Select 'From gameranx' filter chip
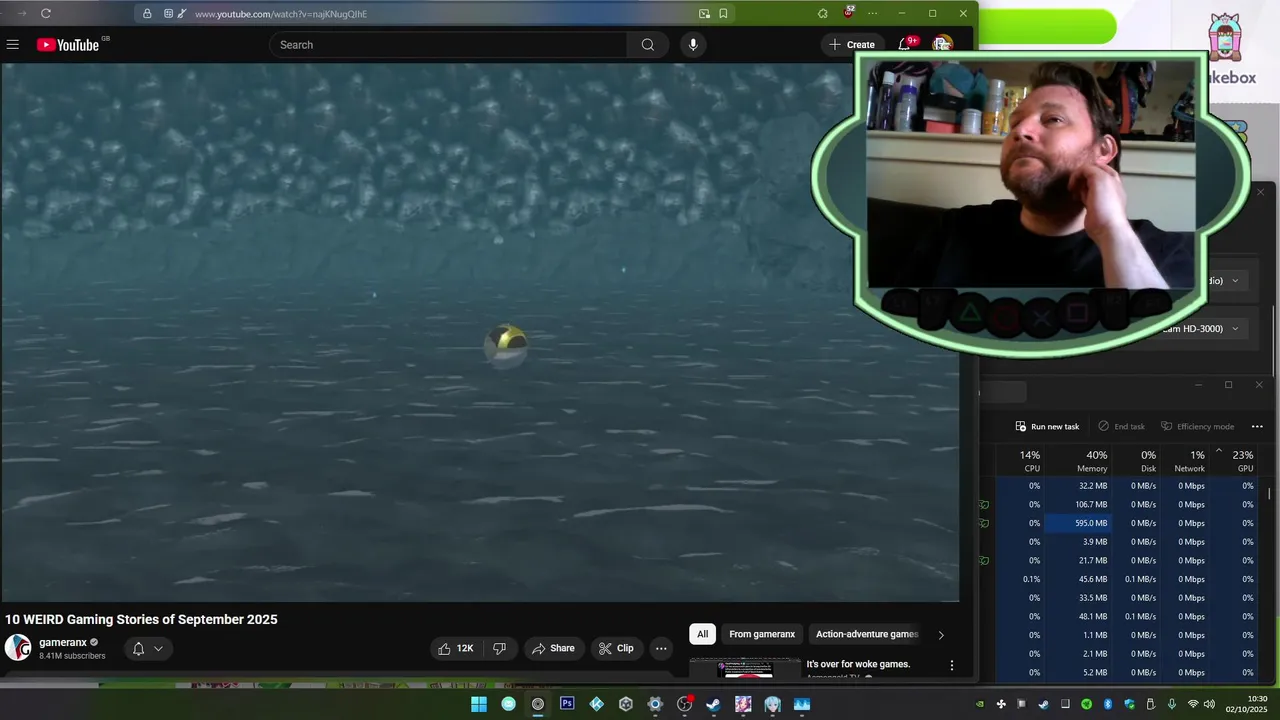Image resolution: width=1280 pixels, height=720 pixels. point(762,634)
